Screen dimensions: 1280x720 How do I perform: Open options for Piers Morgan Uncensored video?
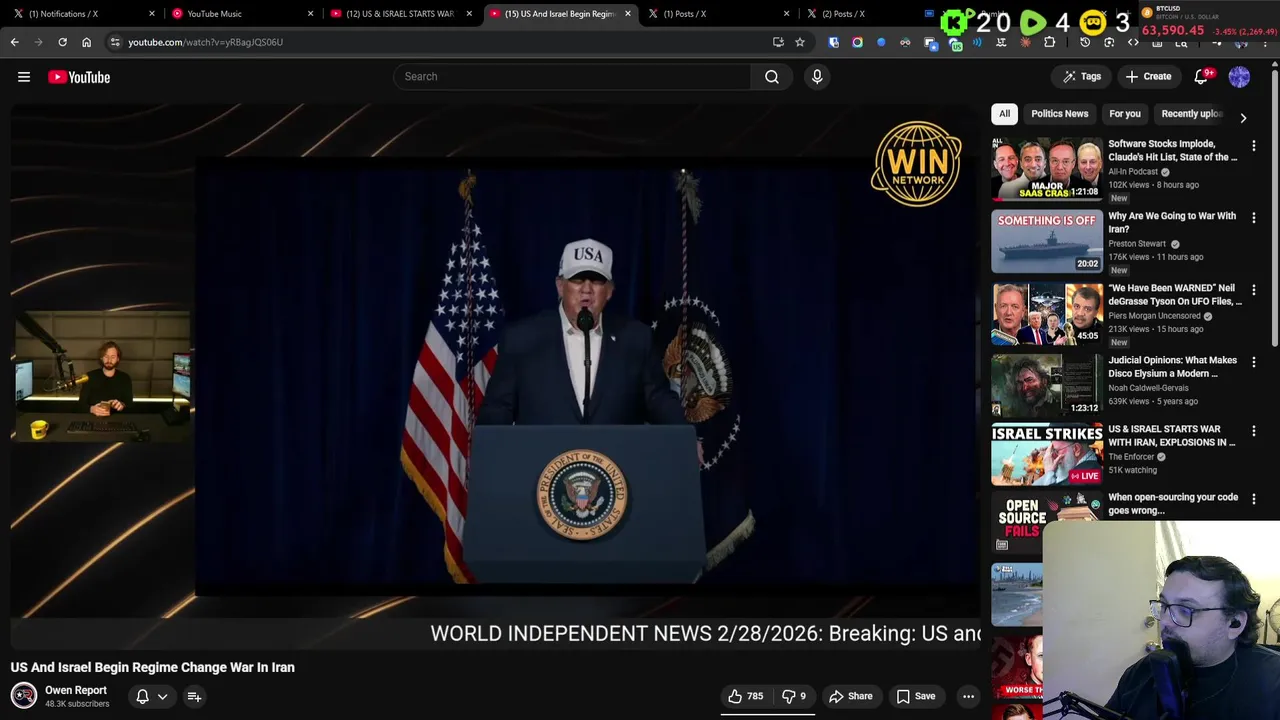[1253, 290]
